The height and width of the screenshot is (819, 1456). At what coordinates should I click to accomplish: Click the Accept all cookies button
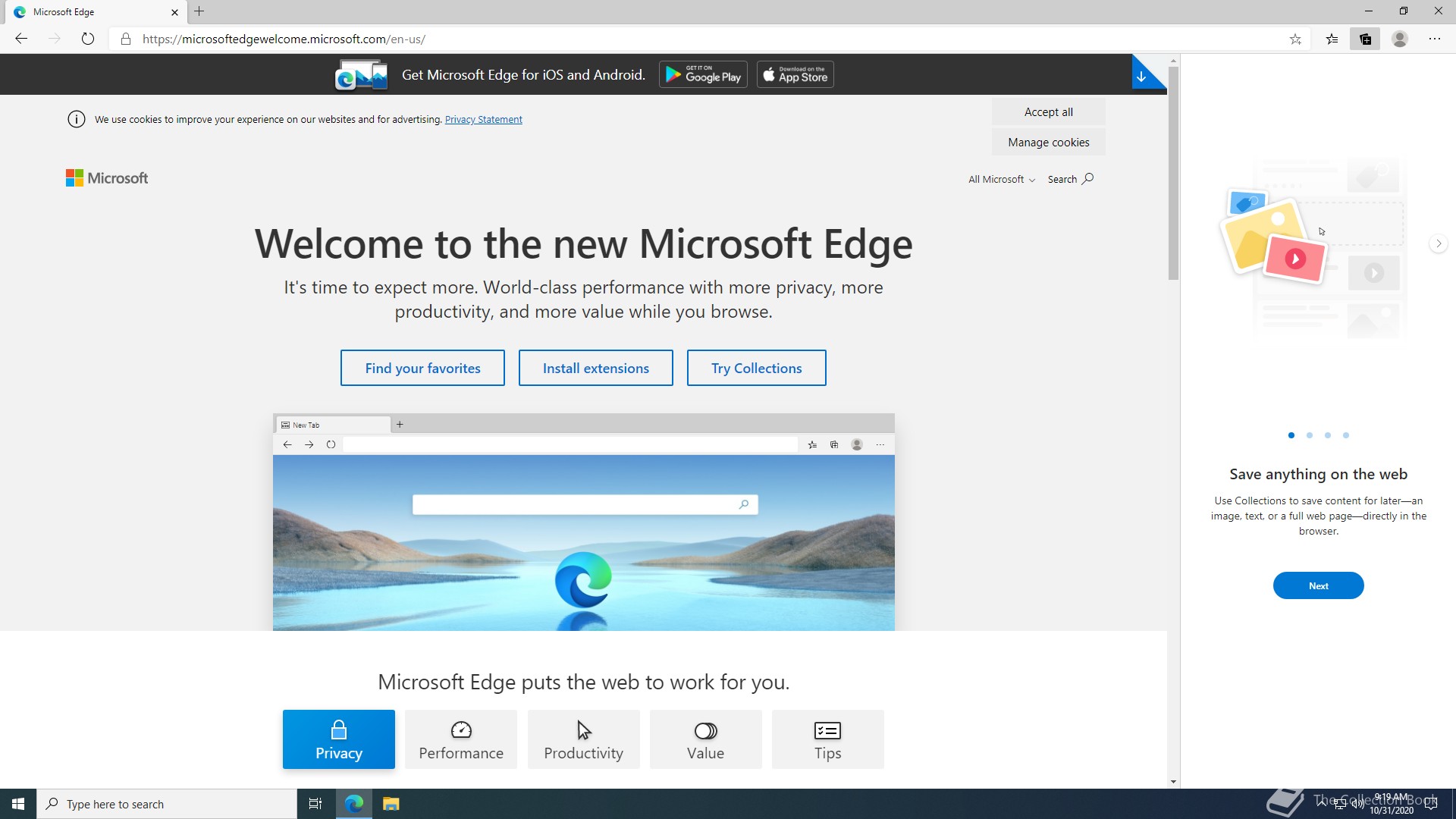(1048, 112)
